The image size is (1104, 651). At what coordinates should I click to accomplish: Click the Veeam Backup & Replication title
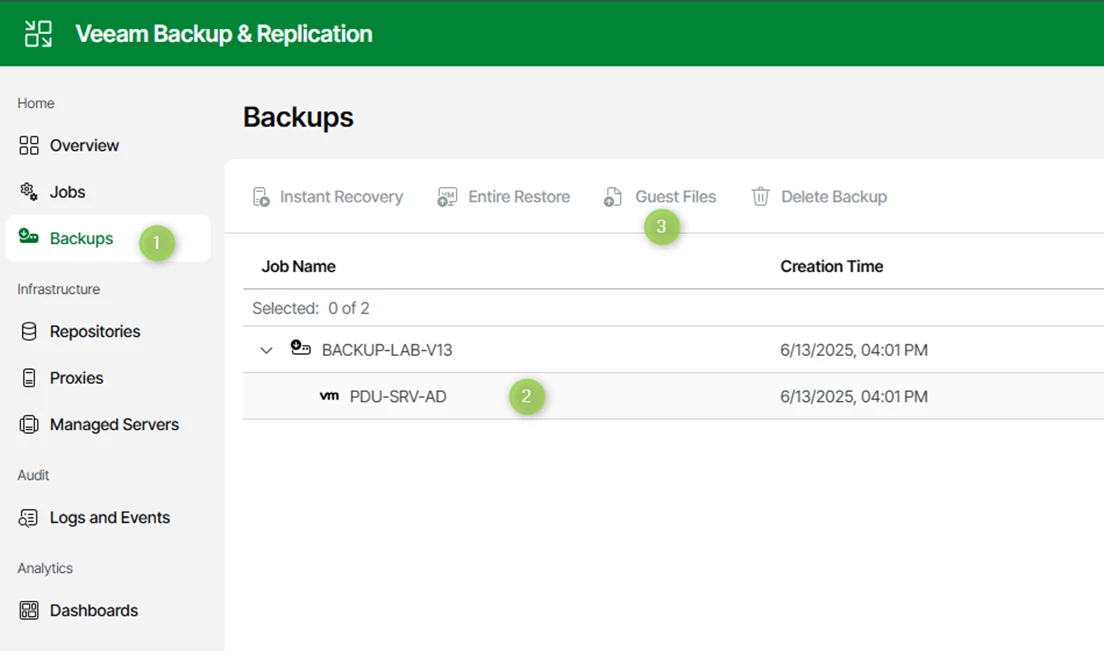[224, 34]
